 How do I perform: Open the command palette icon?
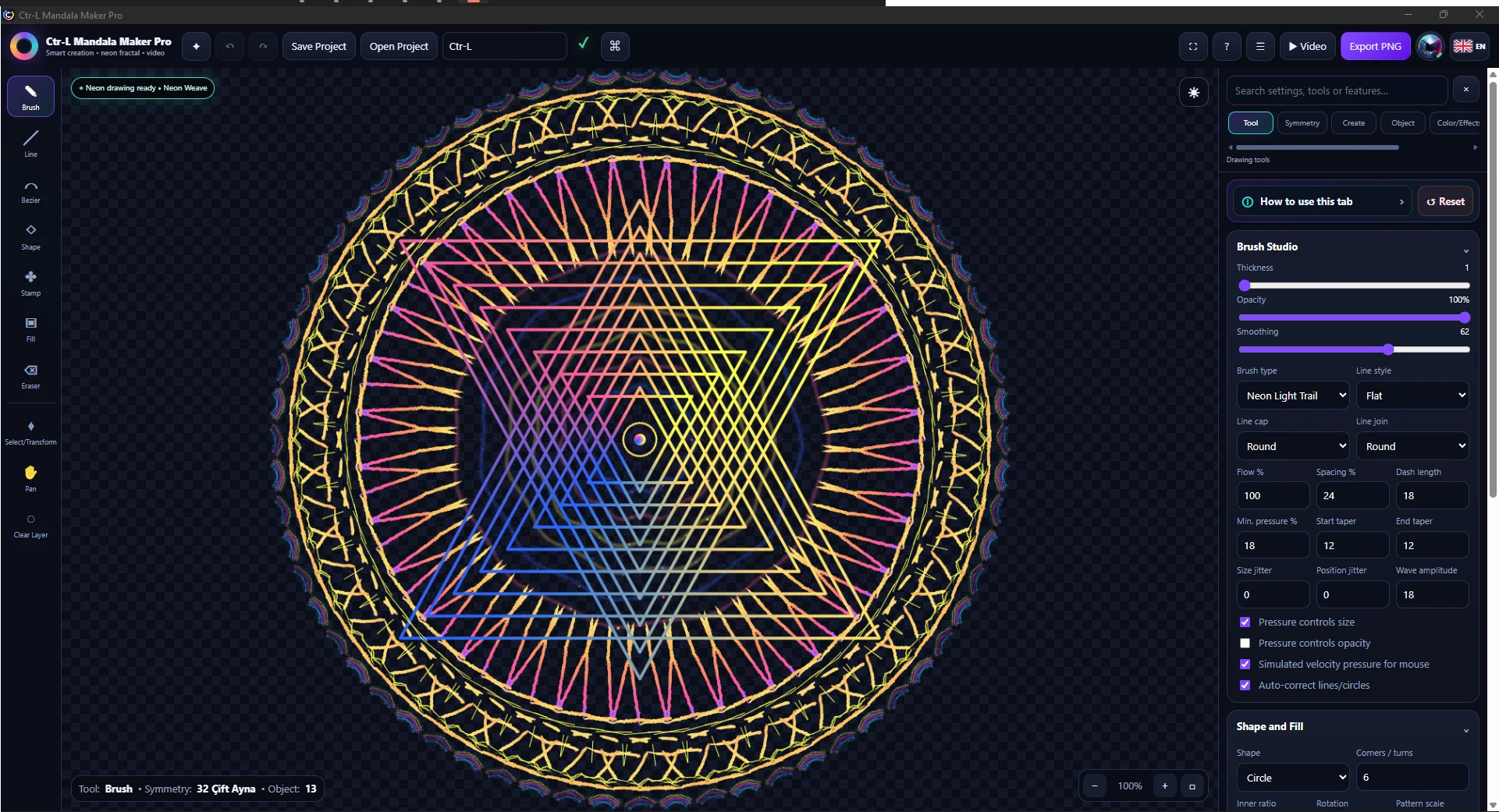pyautogui.click(x=615, y=46)
